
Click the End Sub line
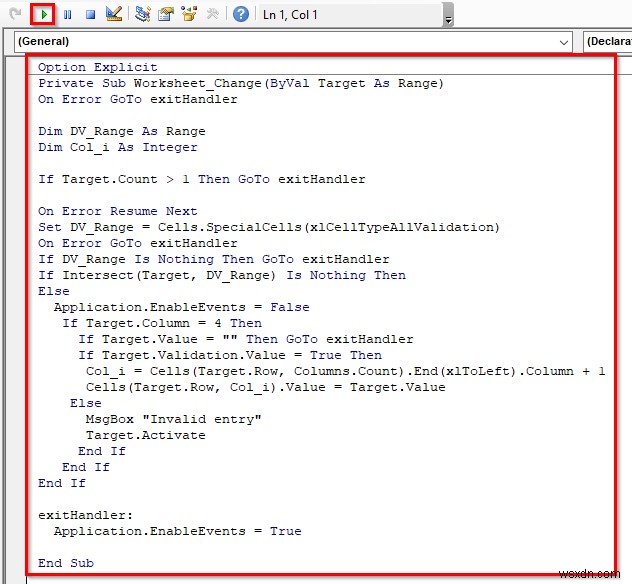point(66,563)
